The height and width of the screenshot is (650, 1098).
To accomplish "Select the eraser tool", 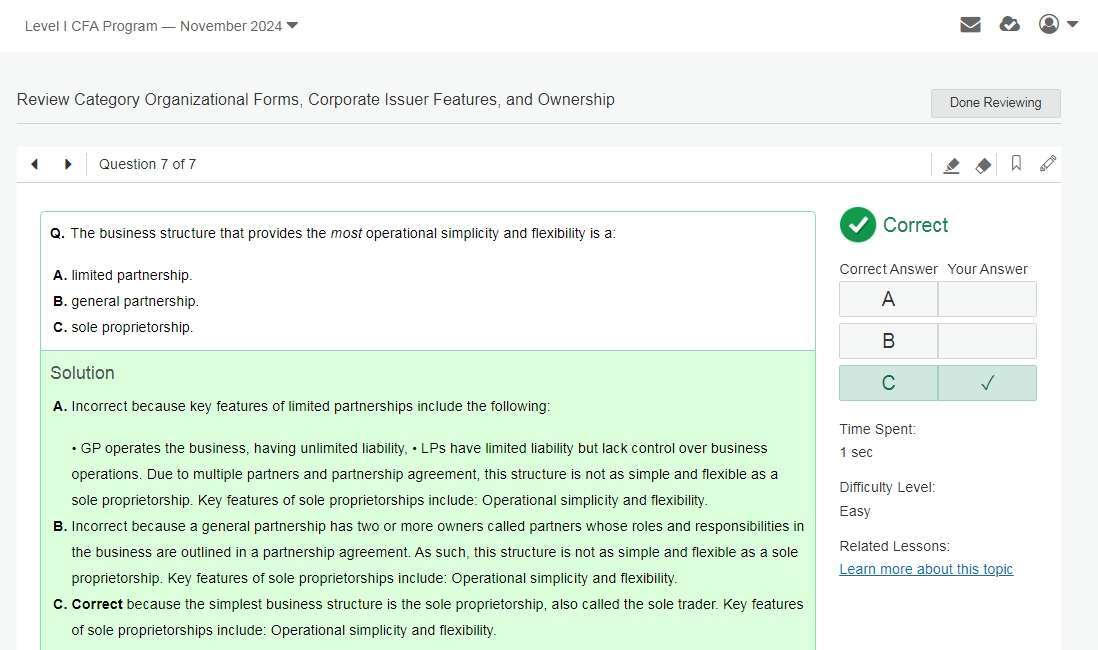I will [983, 165].
